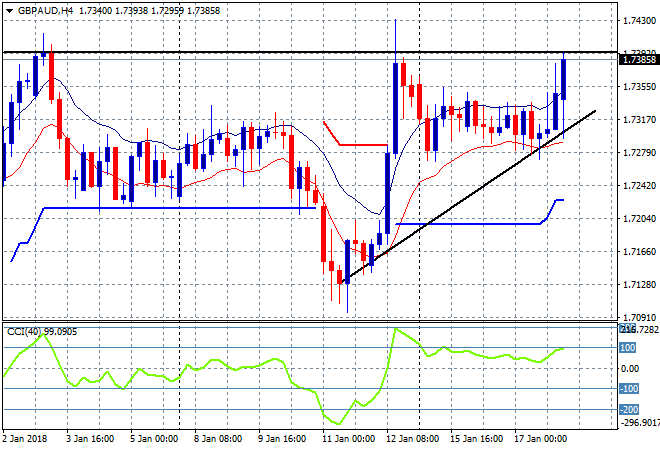Click the CCI -200 level label
The width and height of the screenshot is (660, 450).
(629, 409)
